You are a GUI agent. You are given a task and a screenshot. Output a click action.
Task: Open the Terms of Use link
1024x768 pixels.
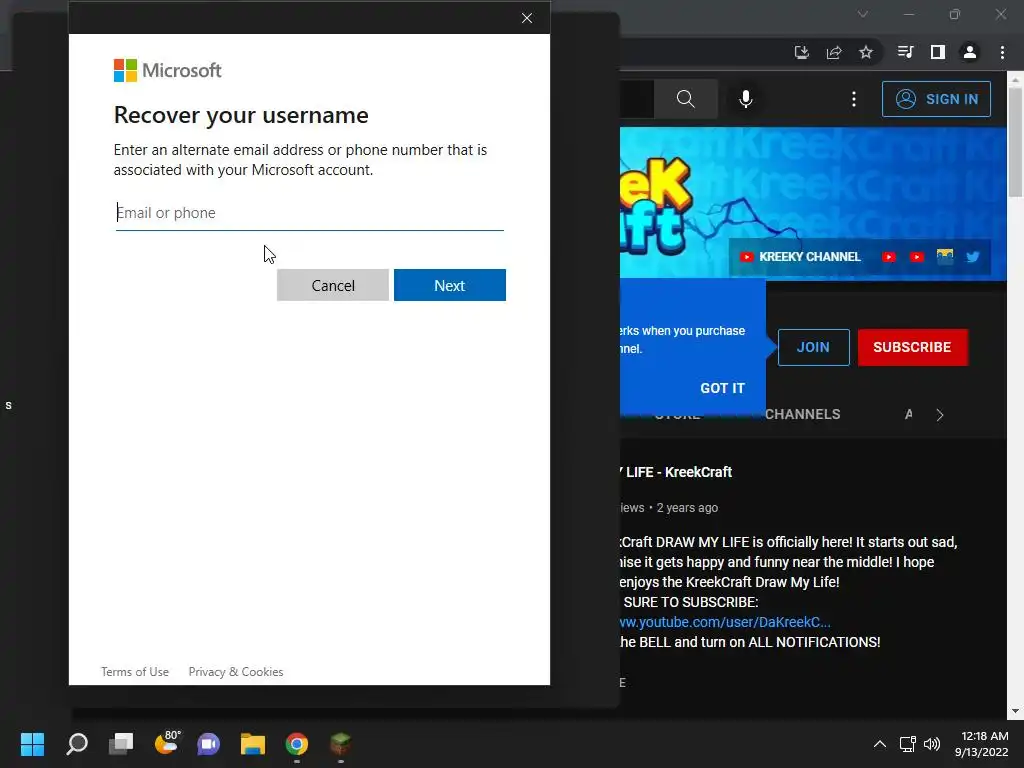(x=135, y=672)
